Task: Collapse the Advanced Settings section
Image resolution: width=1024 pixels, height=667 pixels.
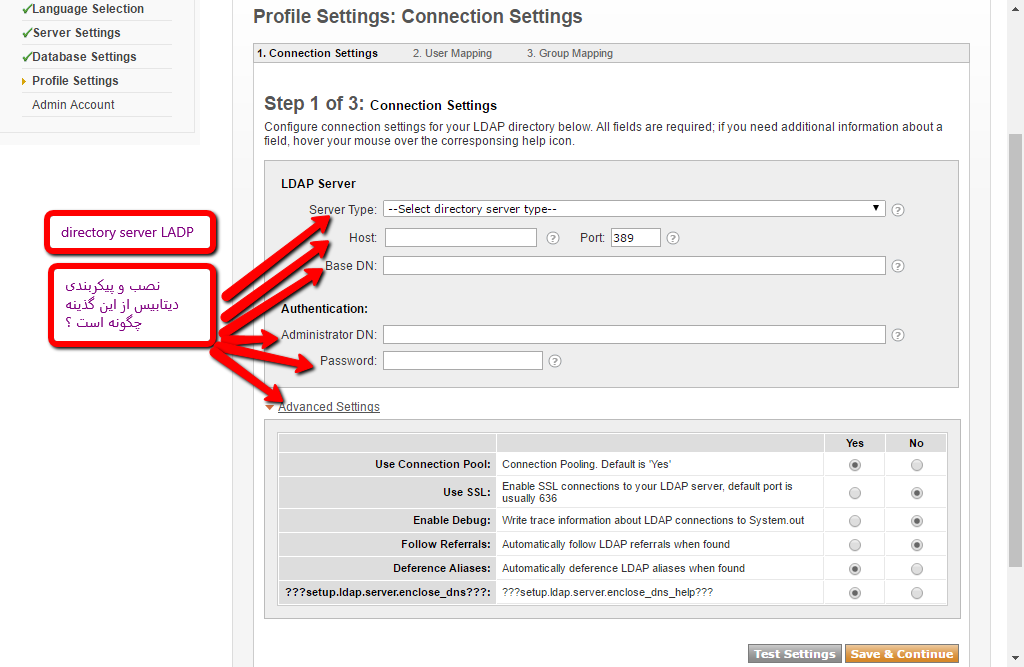Action: tap(328, 407)
